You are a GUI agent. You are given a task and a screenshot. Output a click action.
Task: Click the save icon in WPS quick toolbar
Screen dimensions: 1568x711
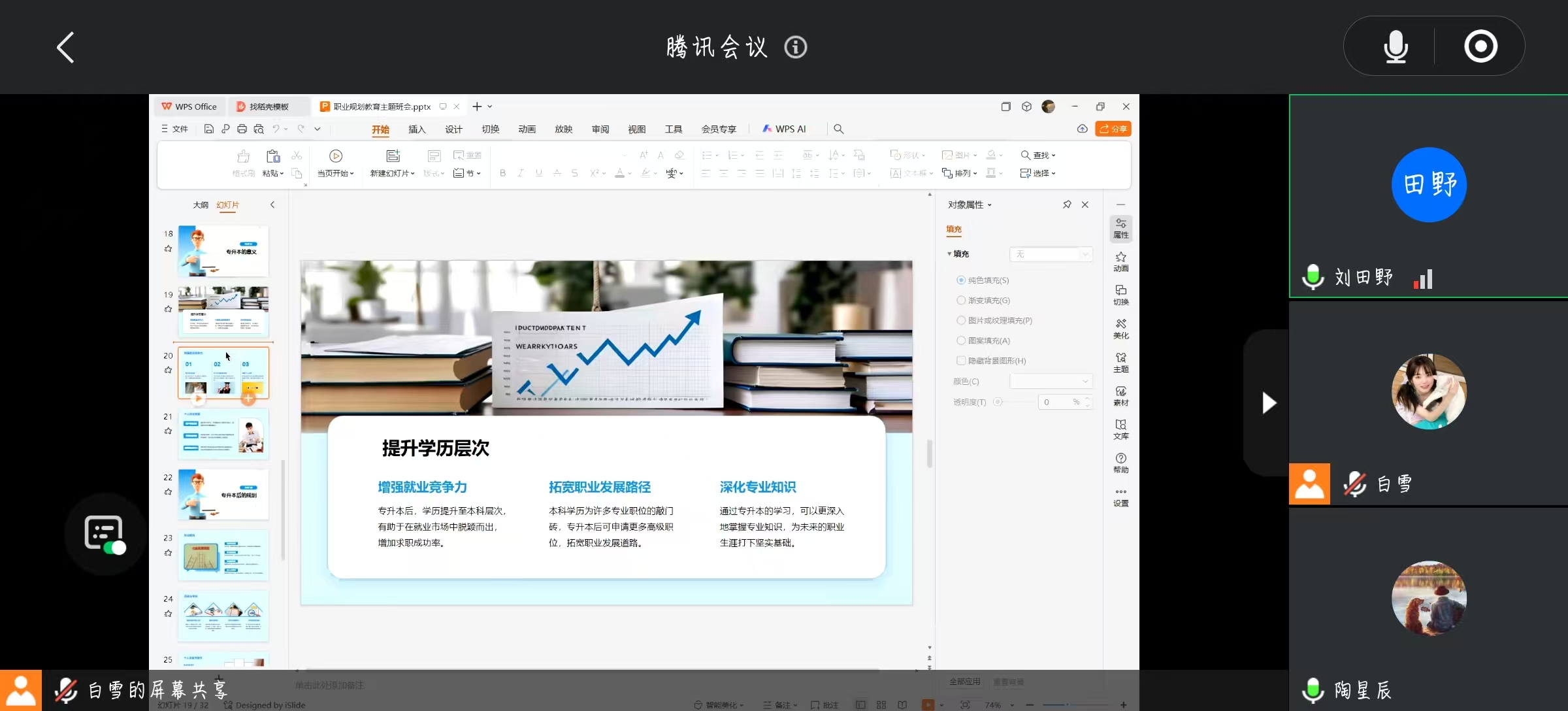coord(209,129)
